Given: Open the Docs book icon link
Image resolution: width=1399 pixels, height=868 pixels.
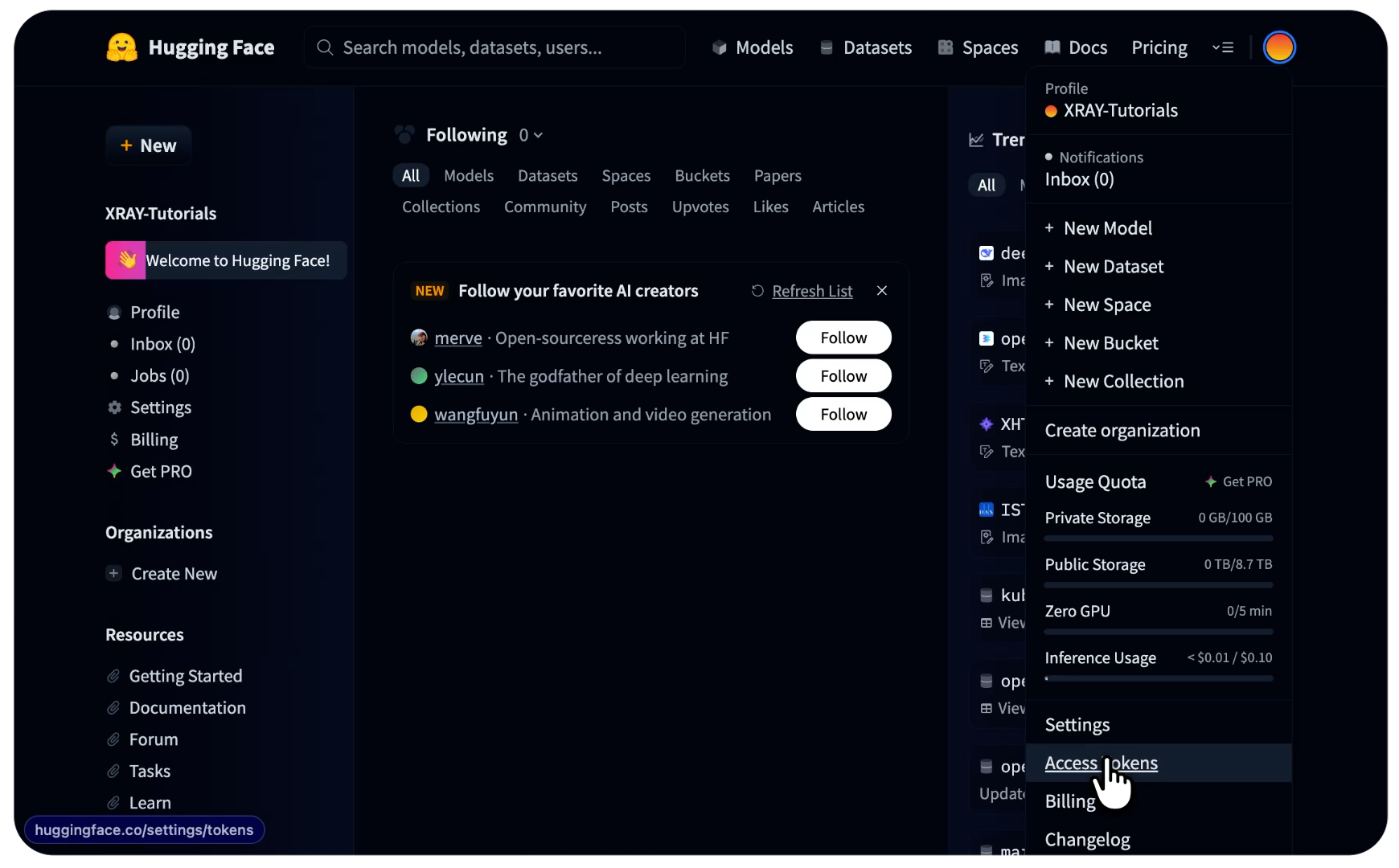Looking at the screenshot, I should tap(1052, 47).
